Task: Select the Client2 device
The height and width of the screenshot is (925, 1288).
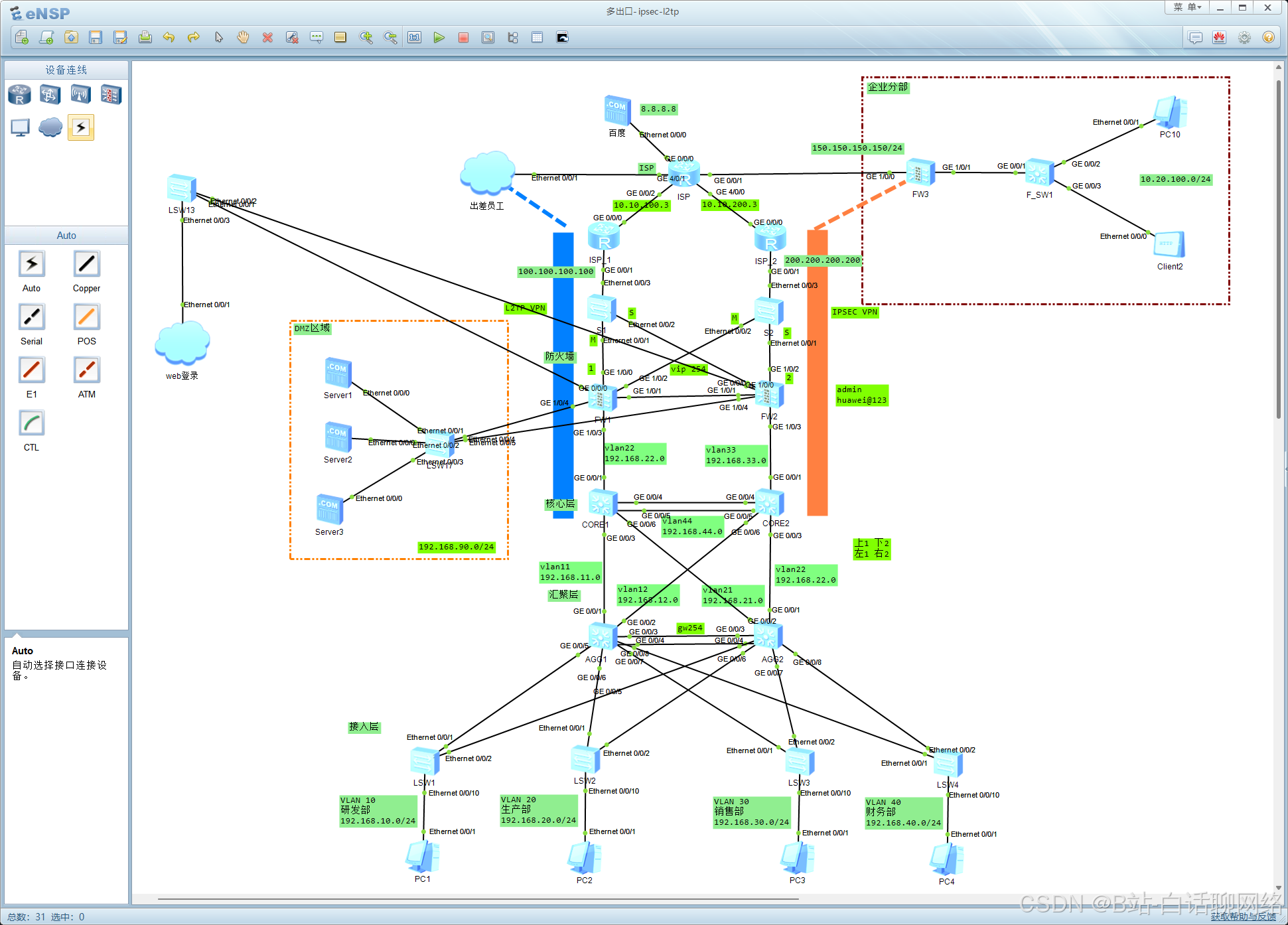Action: click(x=1169, y=244)
